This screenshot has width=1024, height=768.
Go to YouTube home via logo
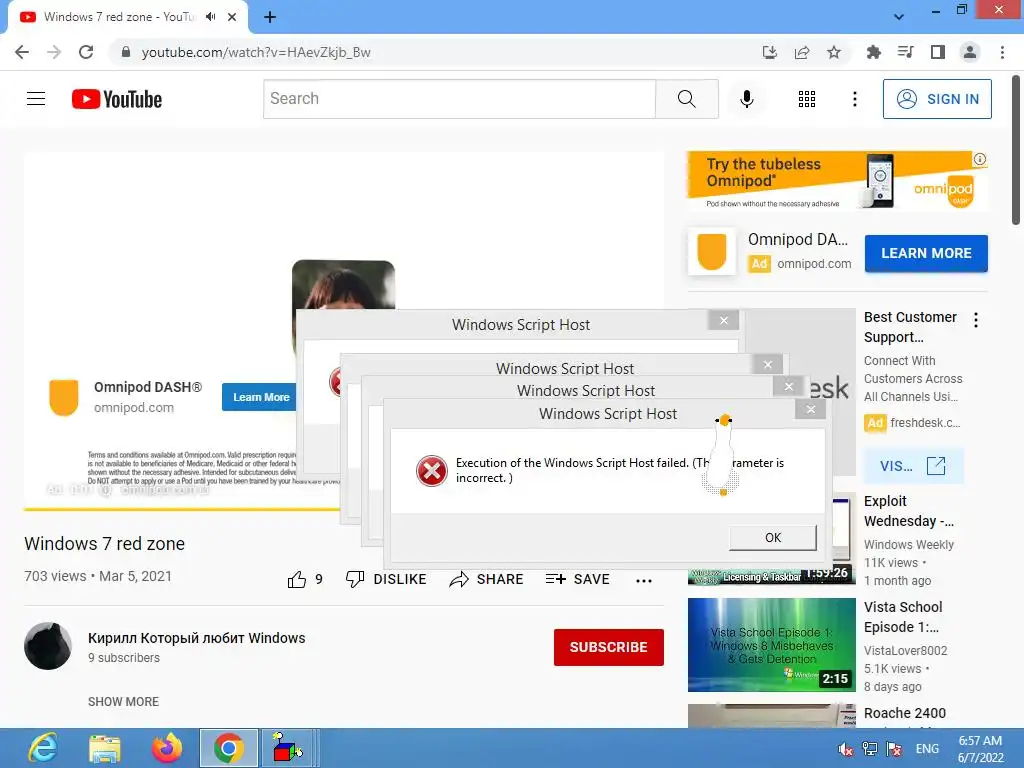click(117, 99)
